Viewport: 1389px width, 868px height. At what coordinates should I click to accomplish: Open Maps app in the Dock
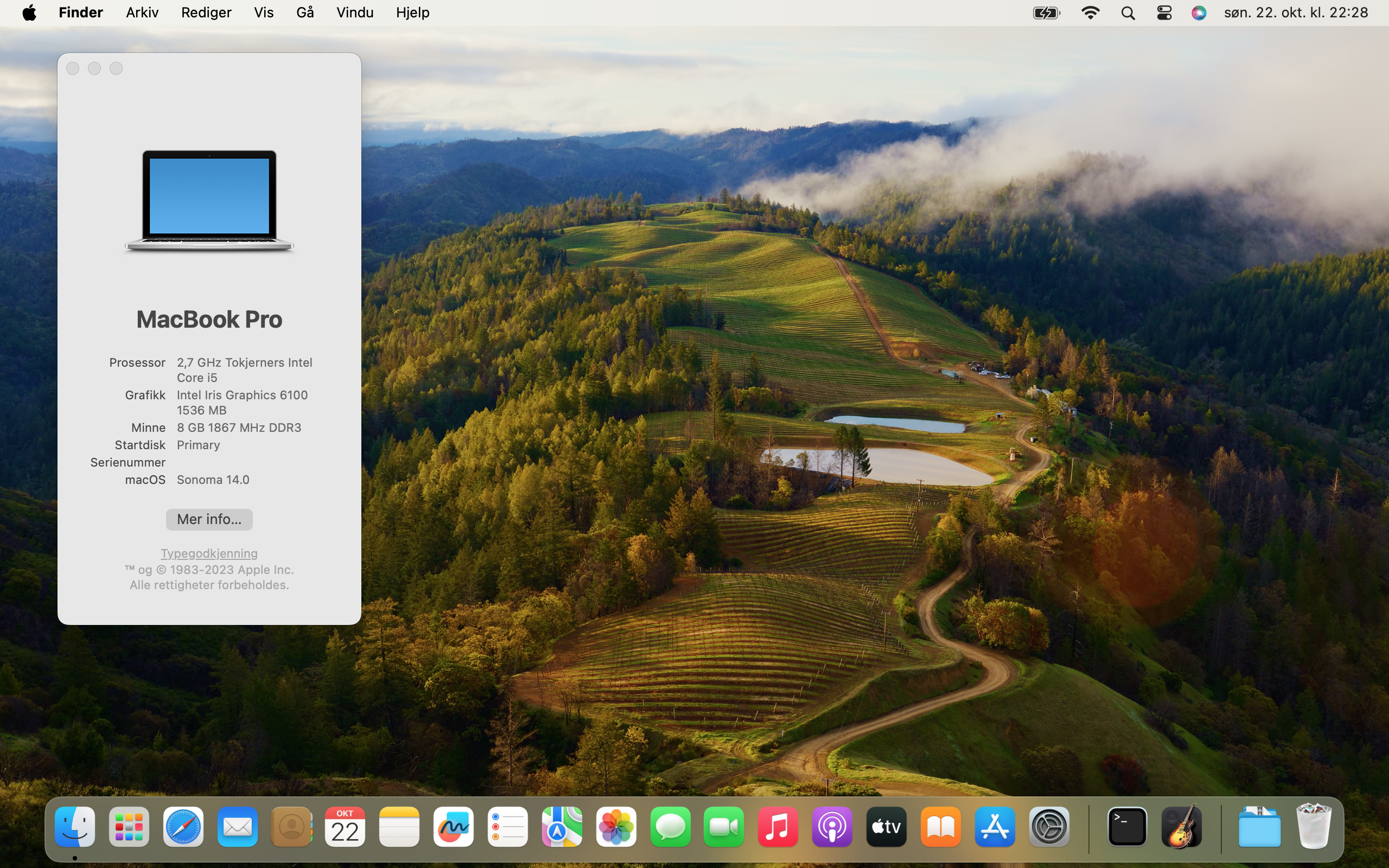(x=562, y=827)
